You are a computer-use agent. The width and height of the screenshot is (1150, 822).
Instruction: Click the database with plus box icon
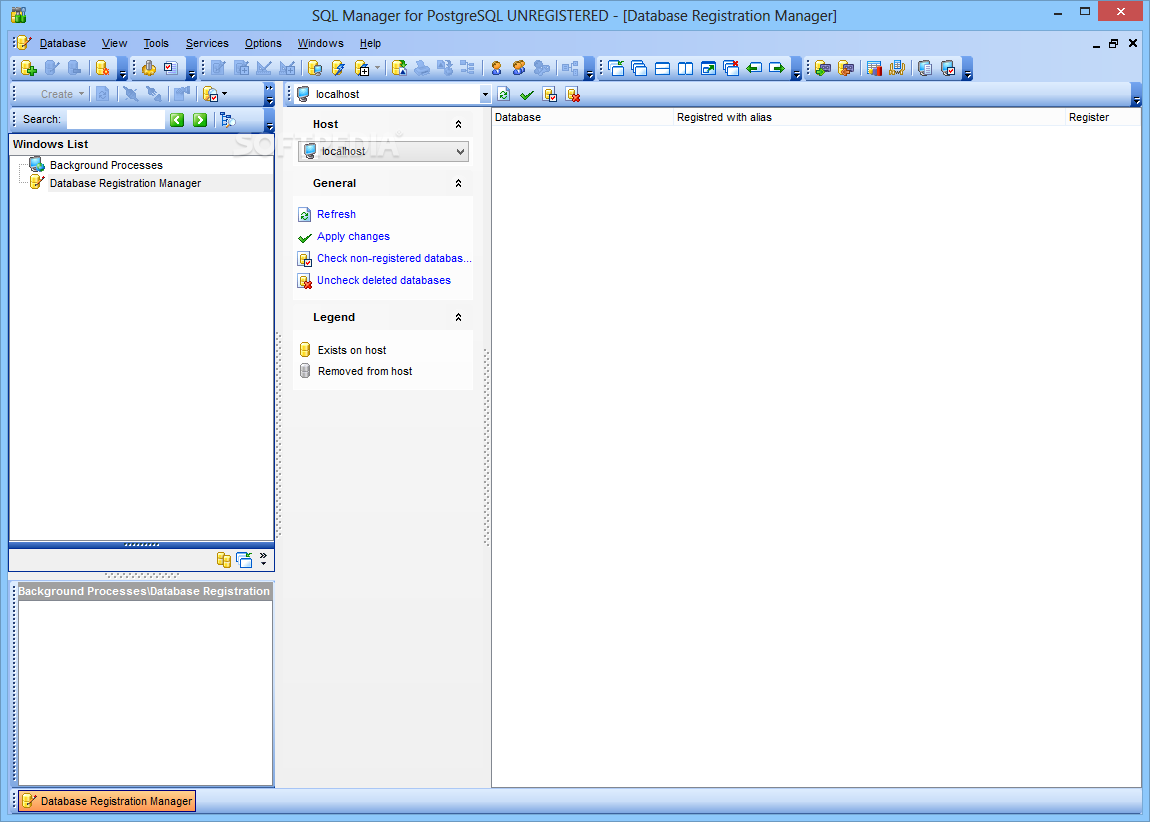[362, 68]
